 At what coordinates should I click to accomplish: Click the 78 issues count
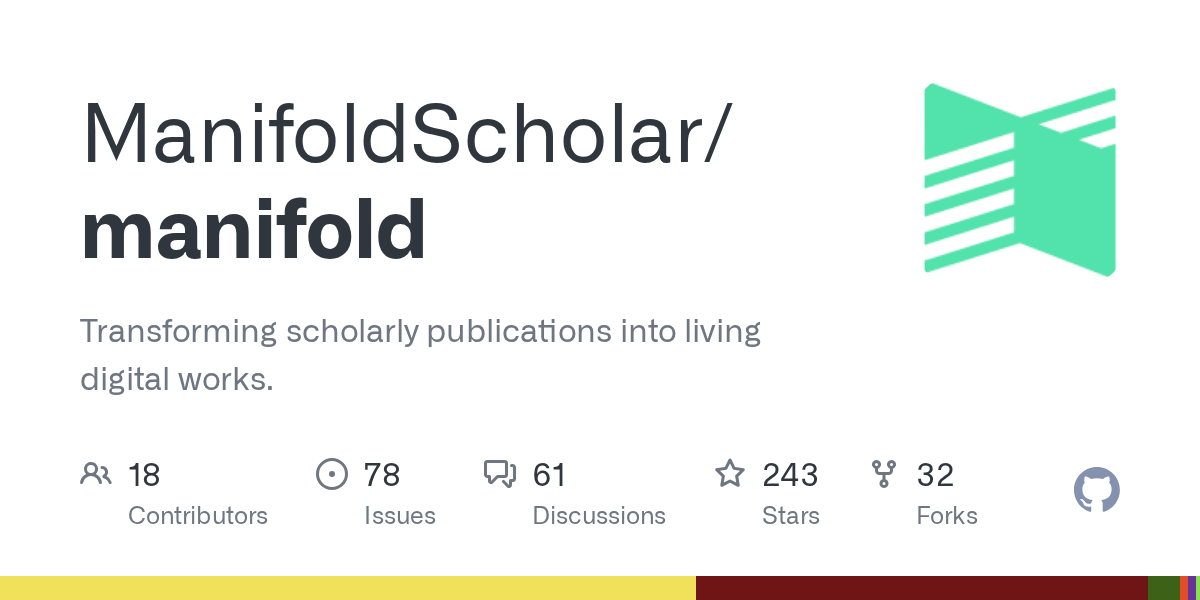click(382, 475)
